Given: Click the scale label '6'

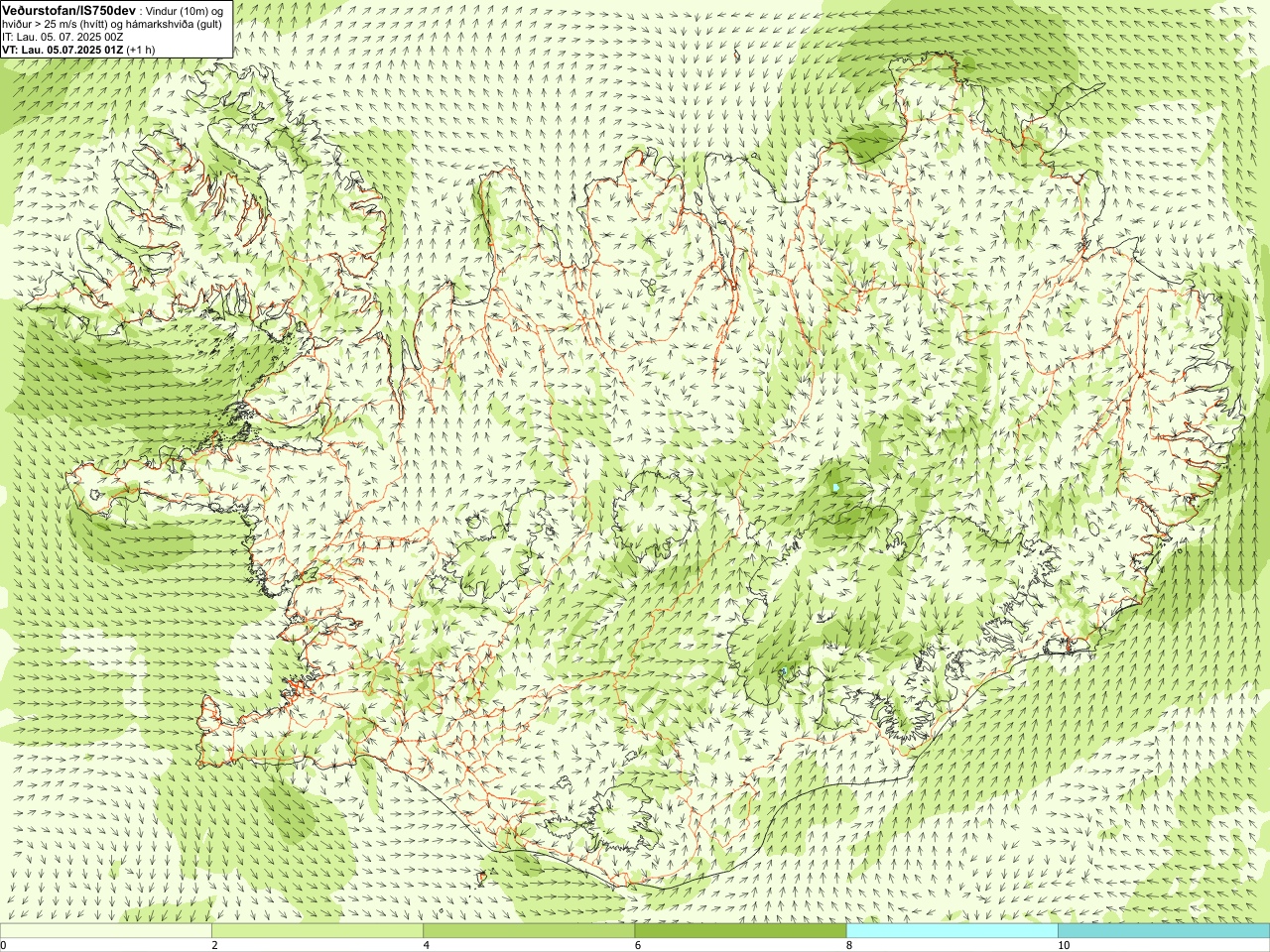Looking at the screenshot, I should (x=637, y=945).
